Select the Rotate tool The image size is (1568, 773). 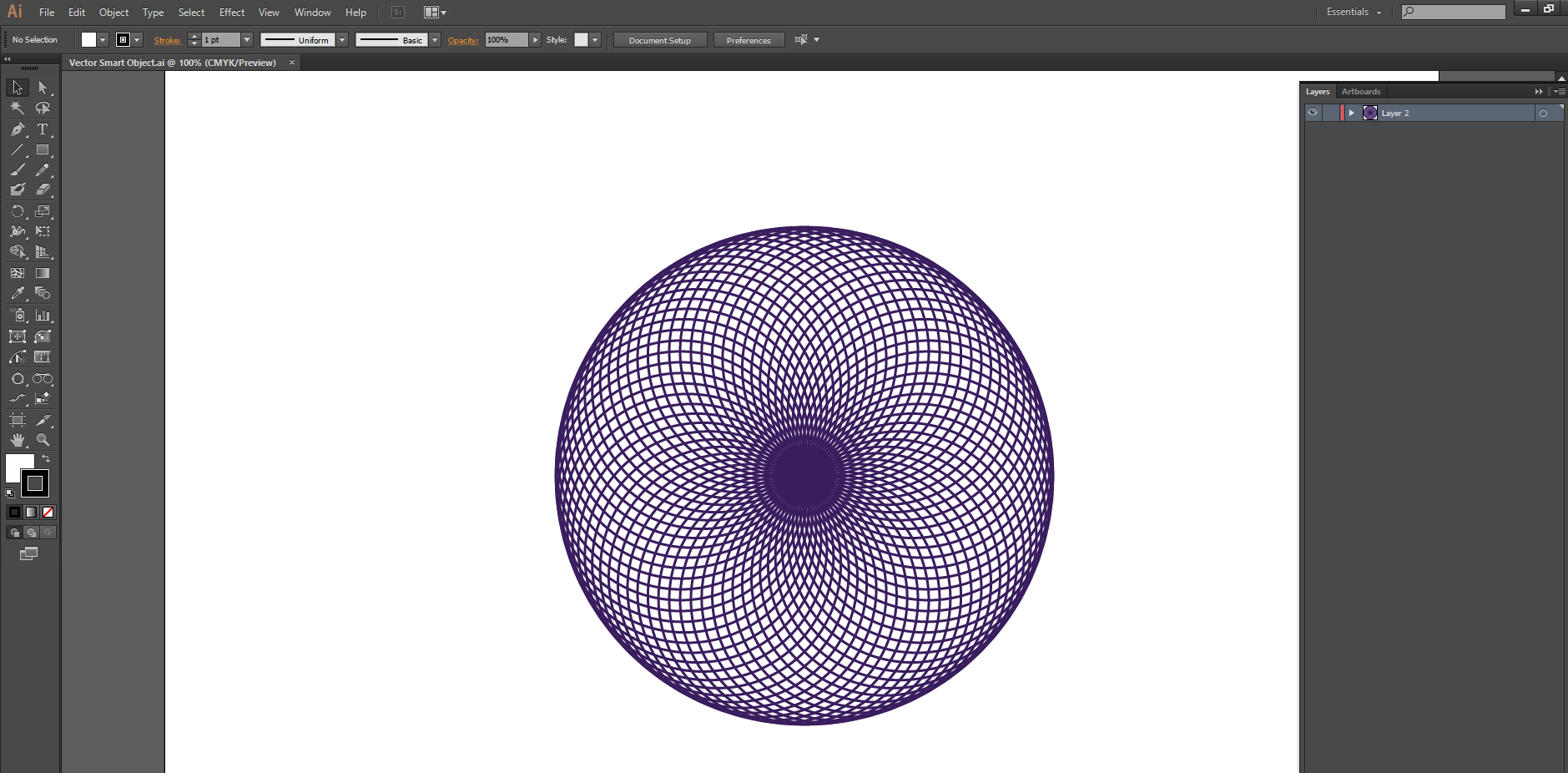[x=18, y=211]
